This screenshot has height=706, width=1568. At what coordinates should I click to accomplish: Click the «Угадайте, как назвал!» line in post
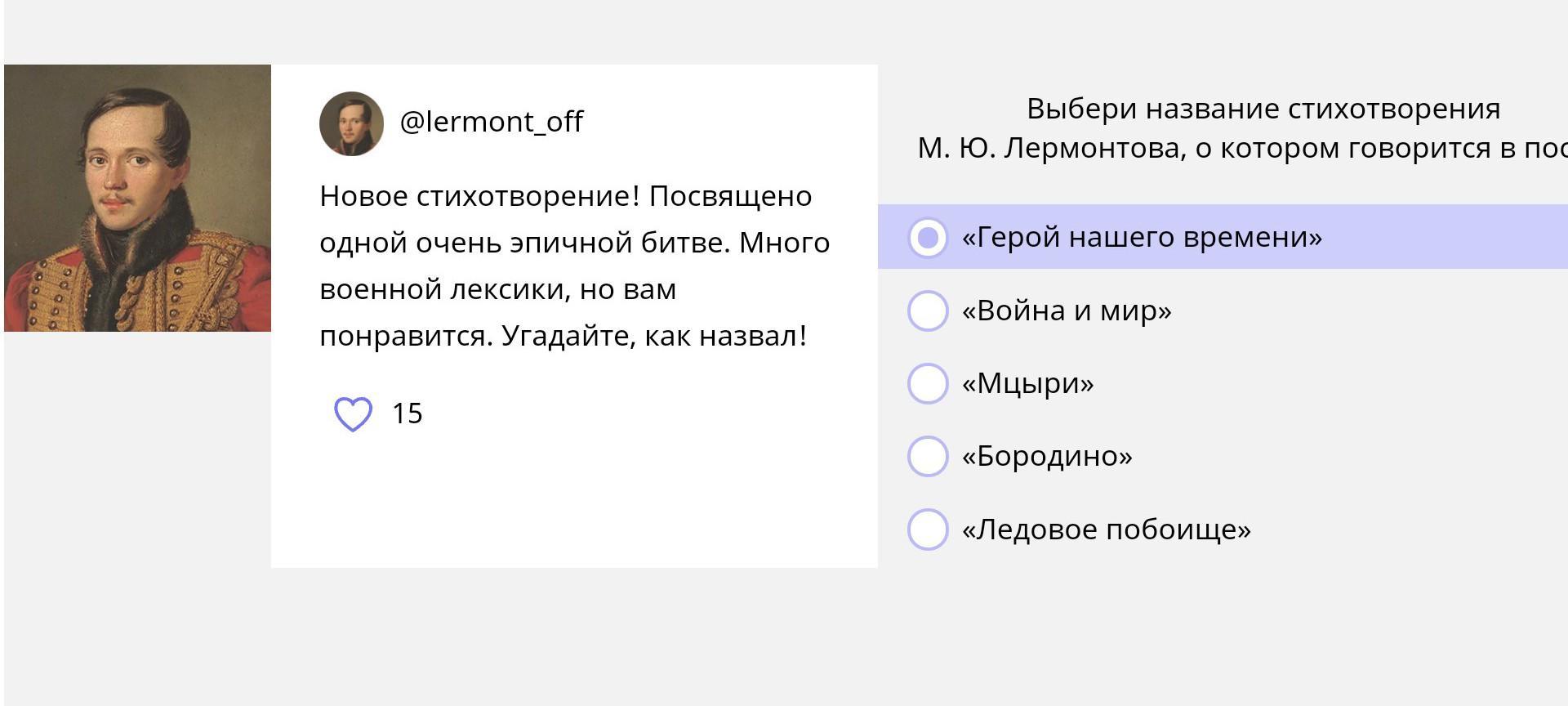653,336
